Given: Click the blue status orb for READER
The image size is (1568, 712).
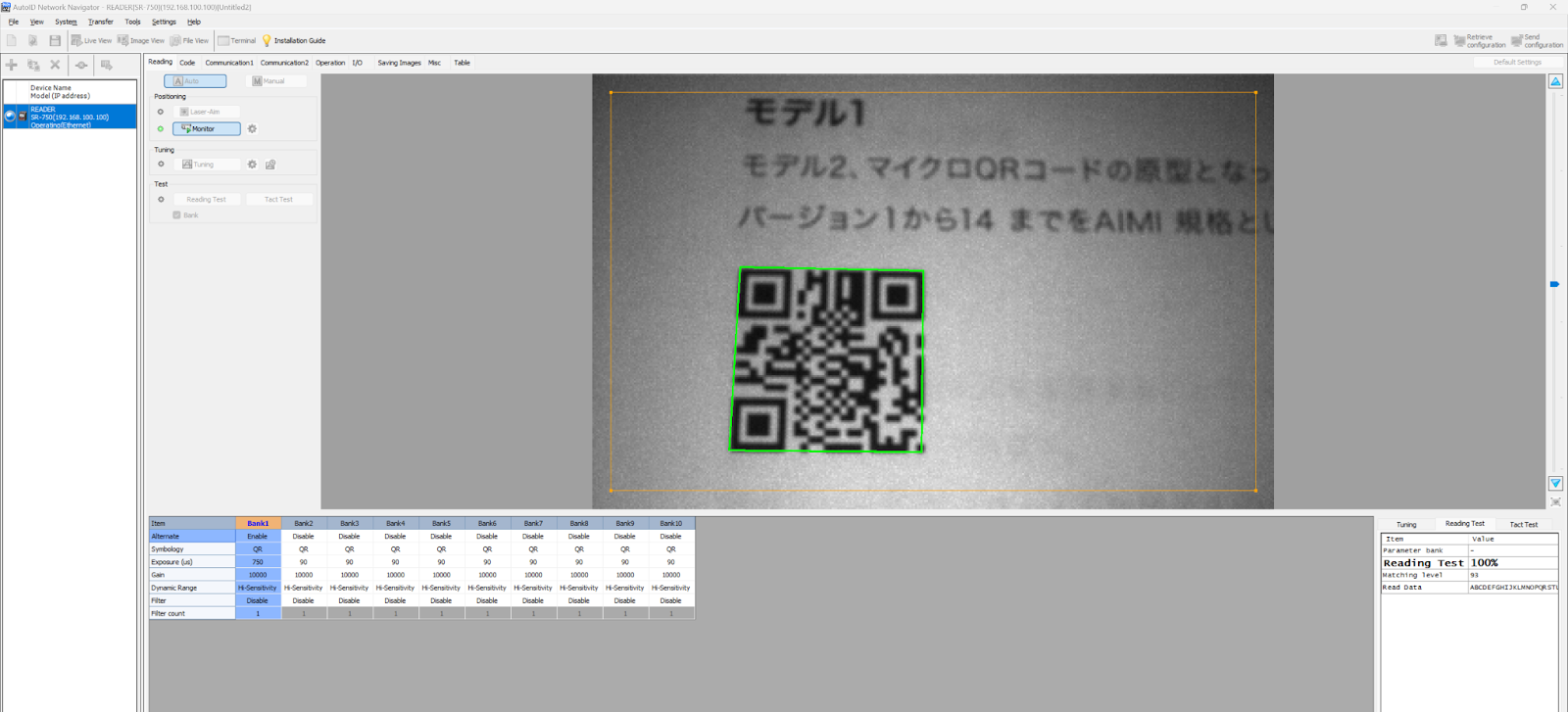Looking at the screenshot, I should [x=10, y=117].
